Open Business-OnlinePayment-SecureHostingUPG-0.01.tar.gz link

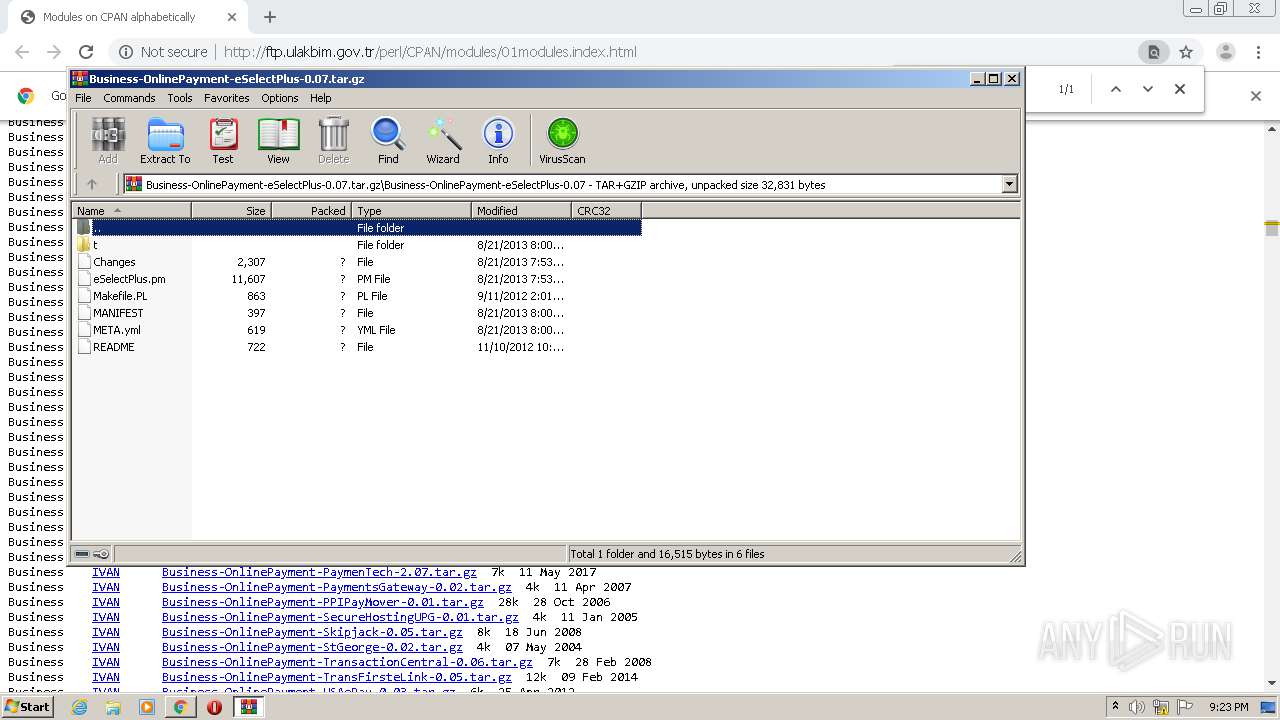point(340,617)
